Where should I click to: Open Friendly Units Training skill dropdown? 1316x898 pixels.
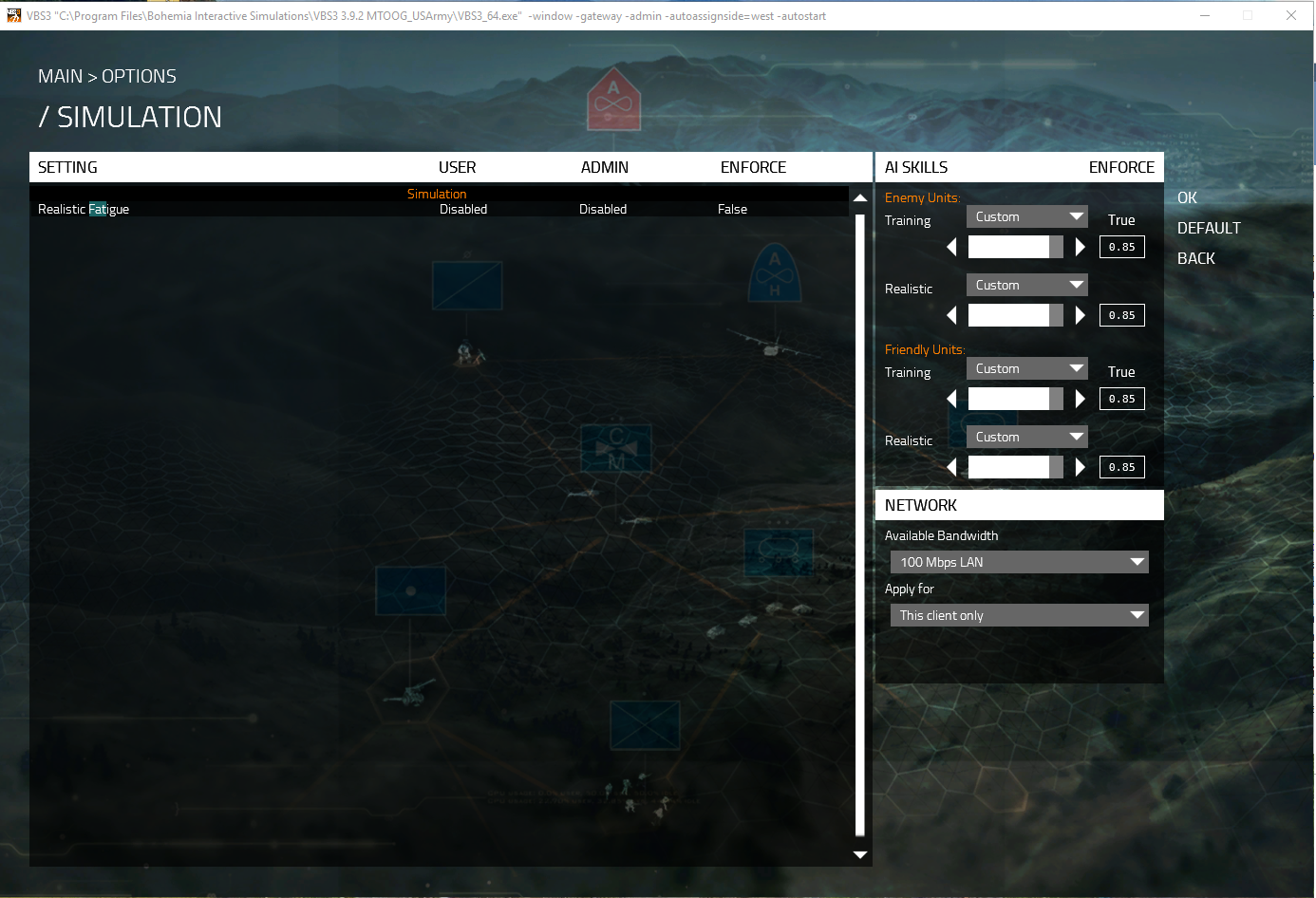[1027, 368]
